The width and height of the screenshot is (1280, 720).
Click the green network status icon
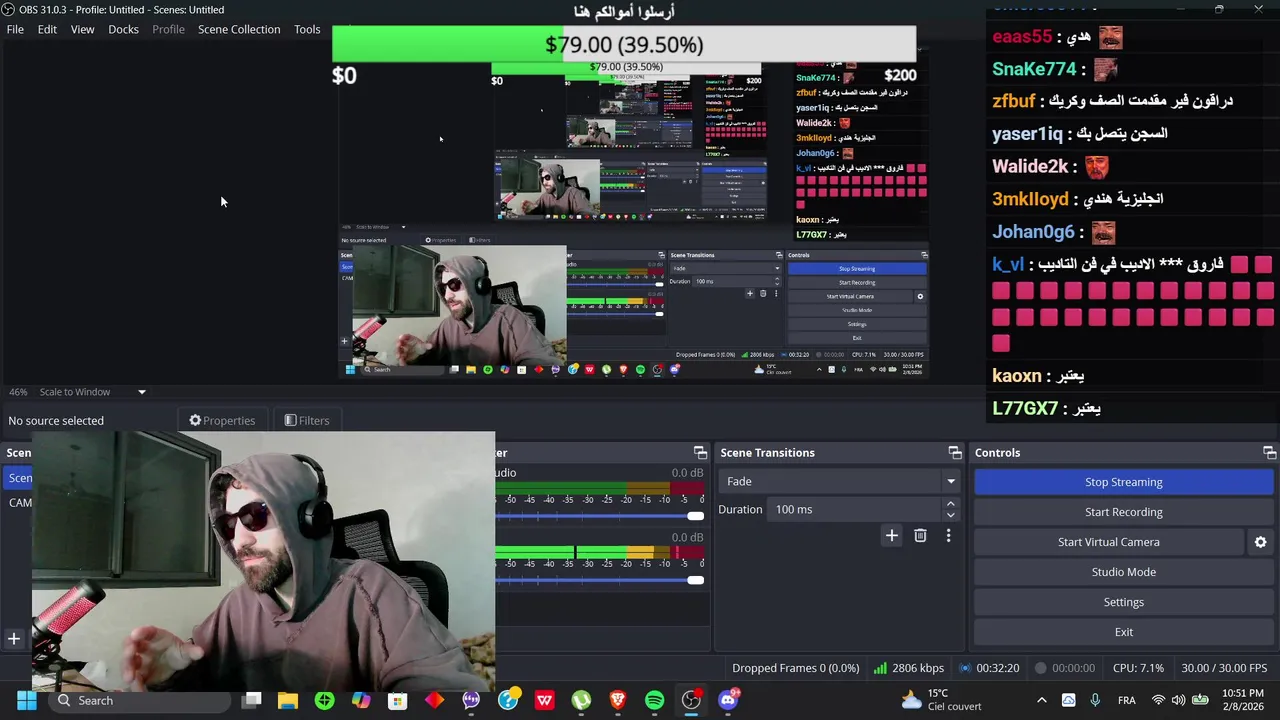[x=880, y=668]
